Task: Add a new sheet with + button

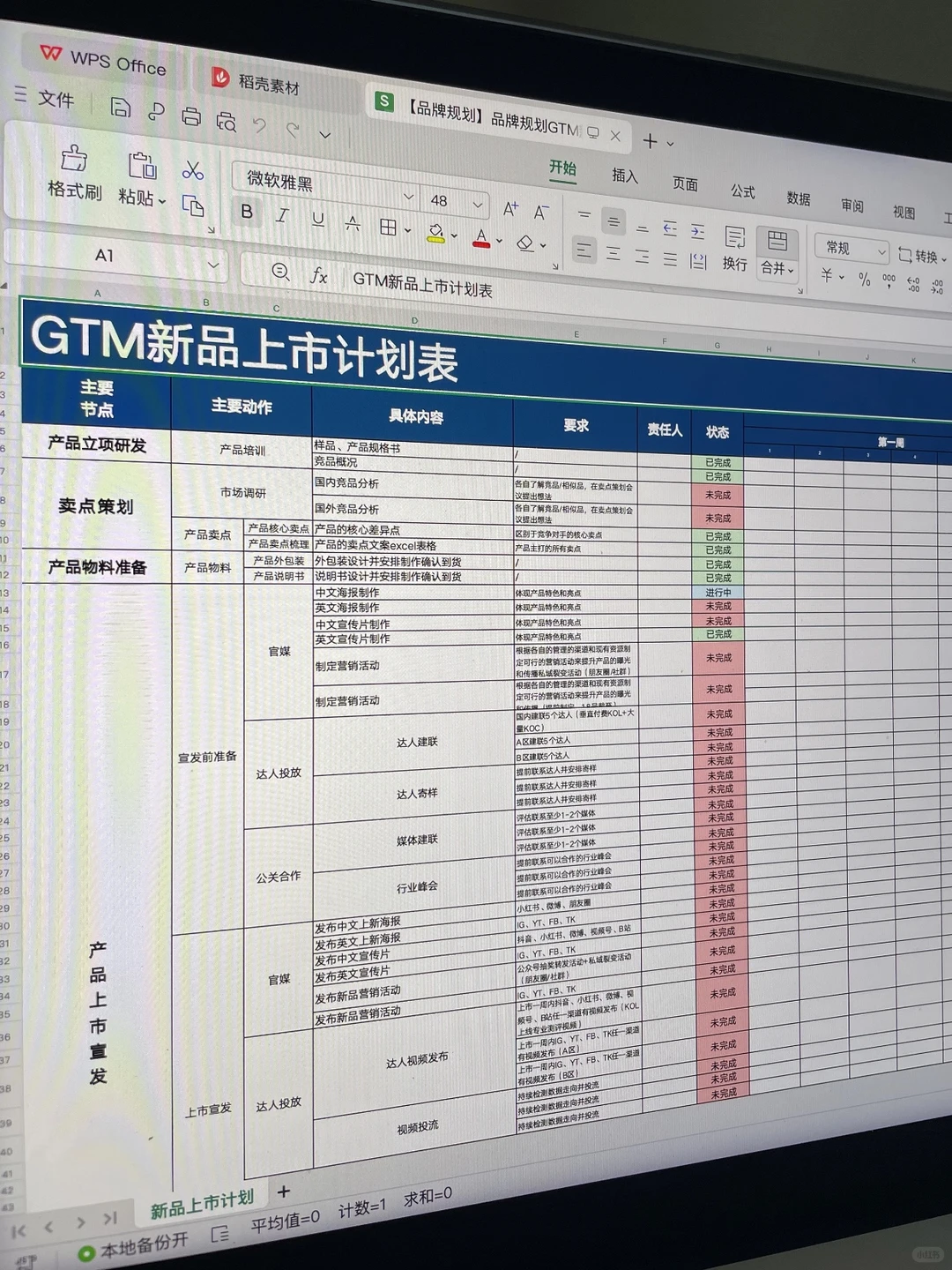Action: click(x=283, y=1192)
